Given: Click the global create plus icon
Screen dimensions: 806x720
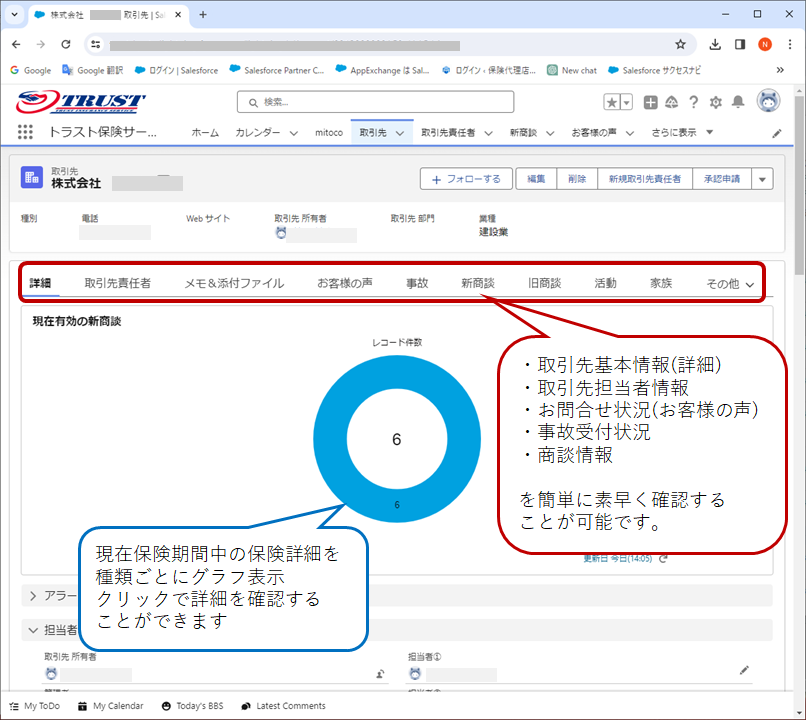Looking at the screenshot, I should click(651, 102).
